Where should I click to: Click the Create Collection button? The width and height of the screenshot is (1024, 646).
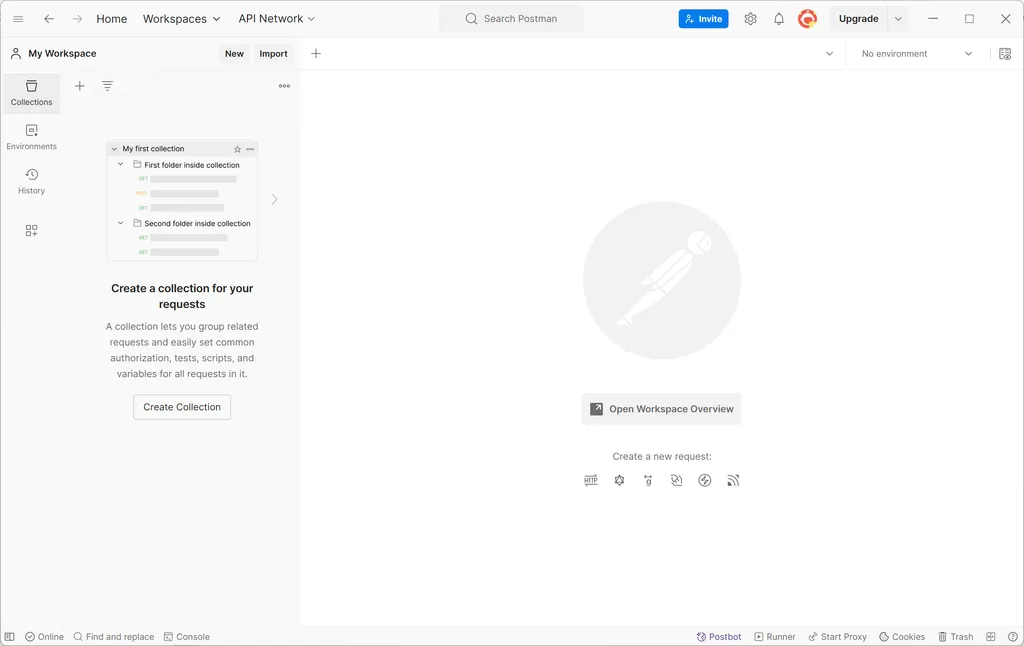[x=181, y=407]
